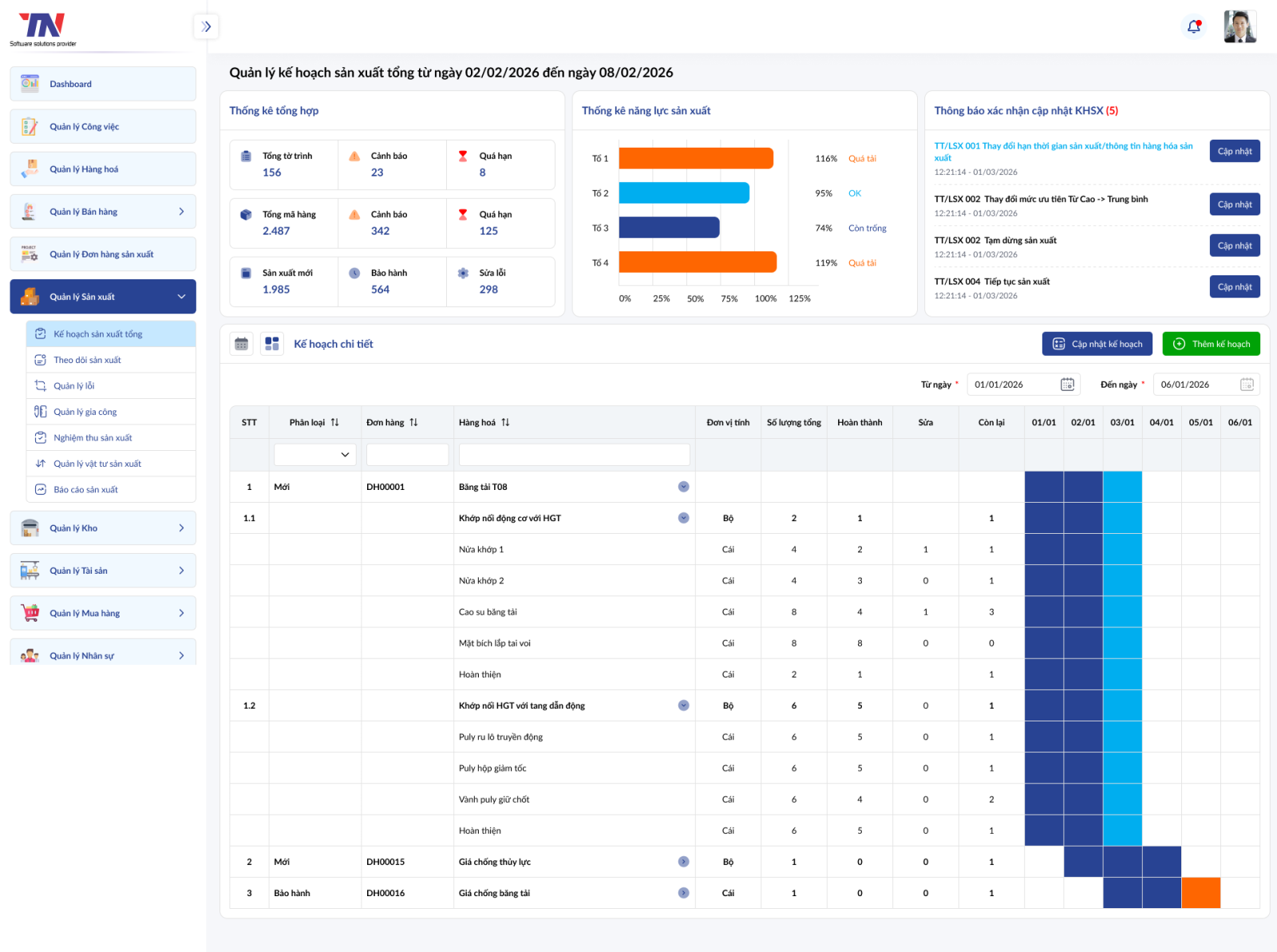Open calendar picker for Đến ngày
The image size is (1277, 952).
pyautogui.click(x=1247, y=385)
